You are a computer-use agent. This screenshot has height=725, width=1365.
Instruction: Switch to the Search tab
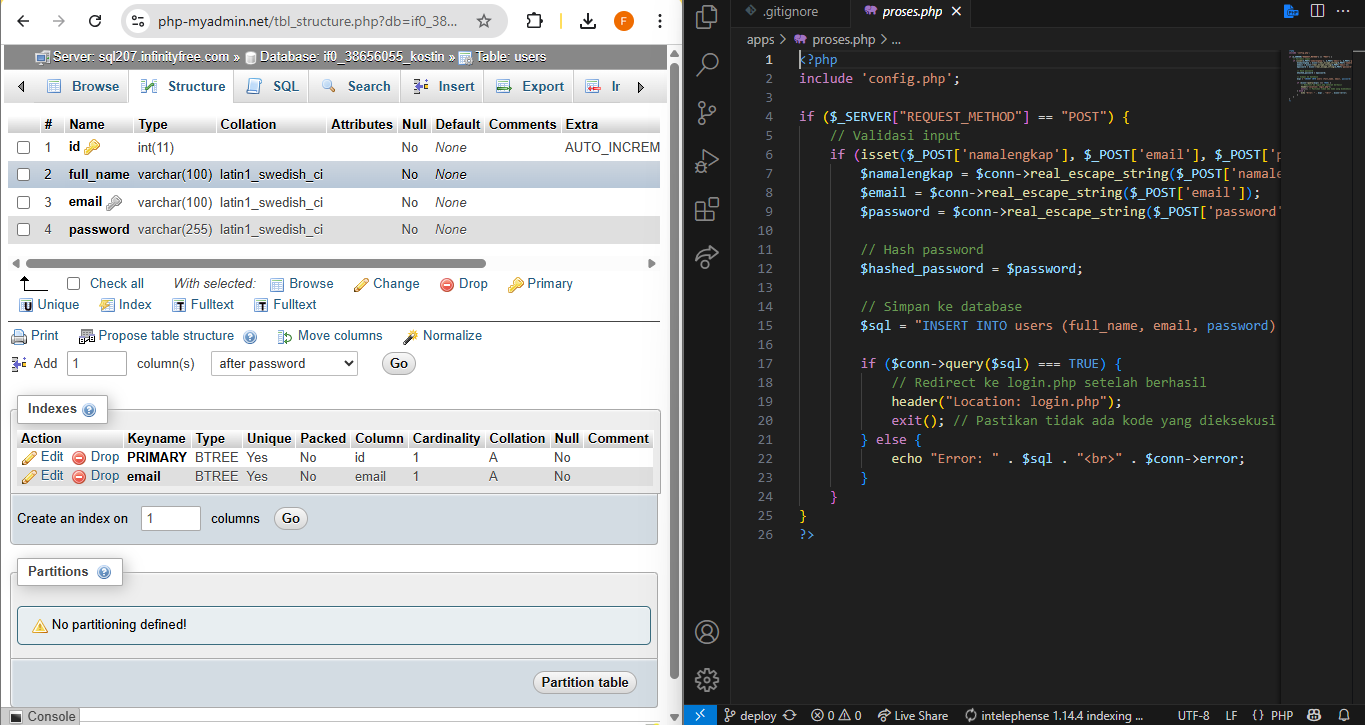click(355, 86)
